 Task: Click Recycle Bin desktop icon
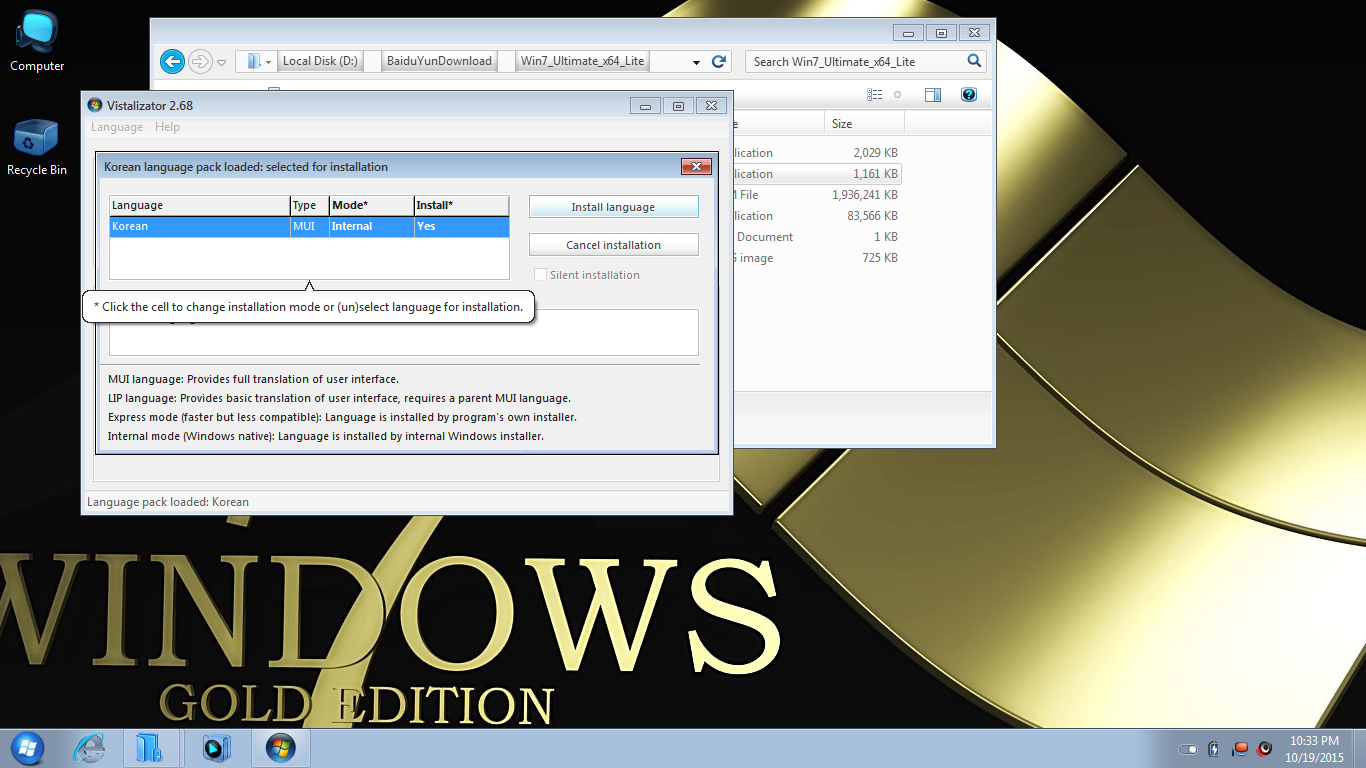(x=37, y=147)
